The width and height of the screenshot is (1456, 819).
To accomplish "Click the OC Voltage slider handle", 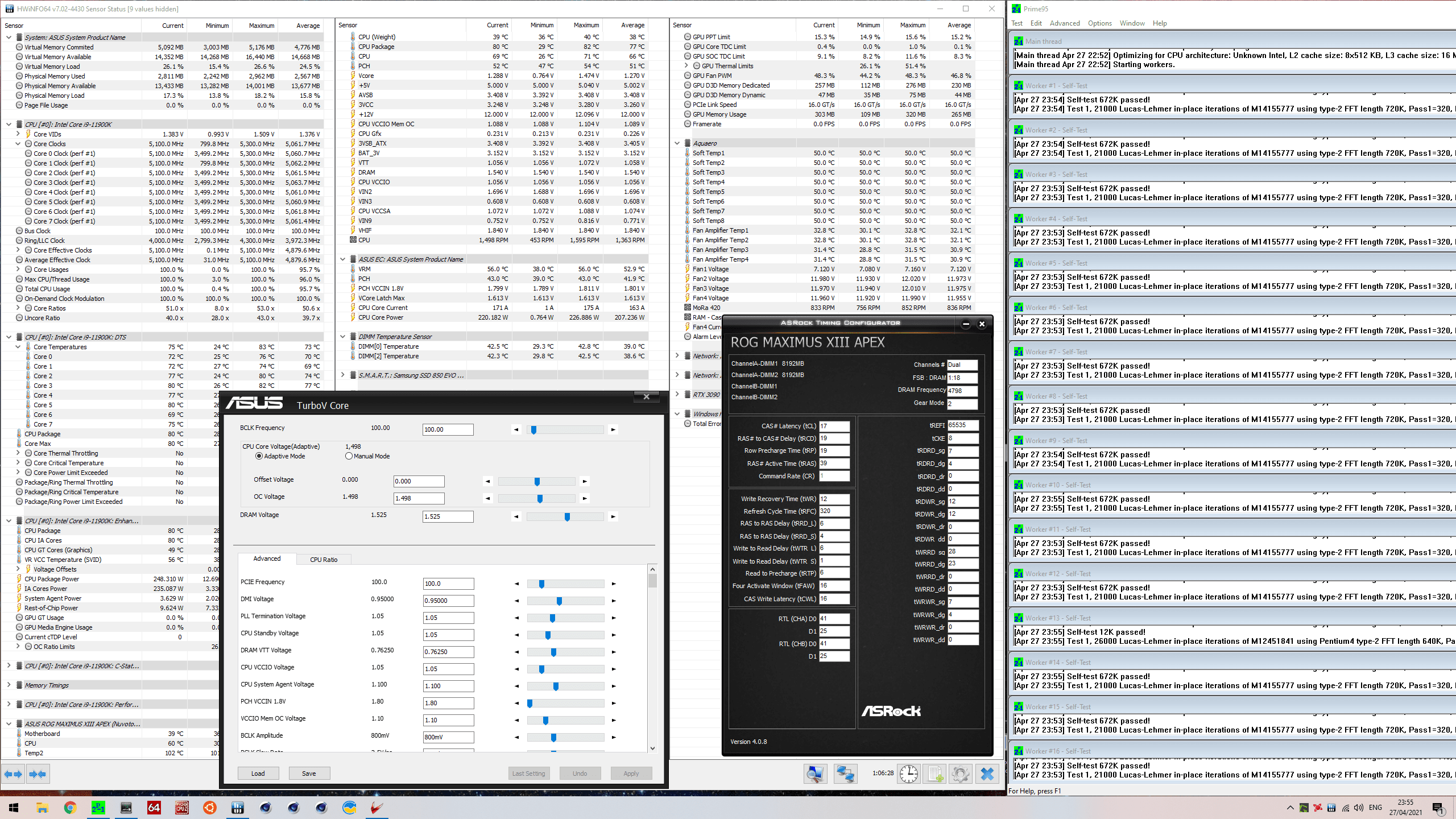I will (x=540, y=499).
